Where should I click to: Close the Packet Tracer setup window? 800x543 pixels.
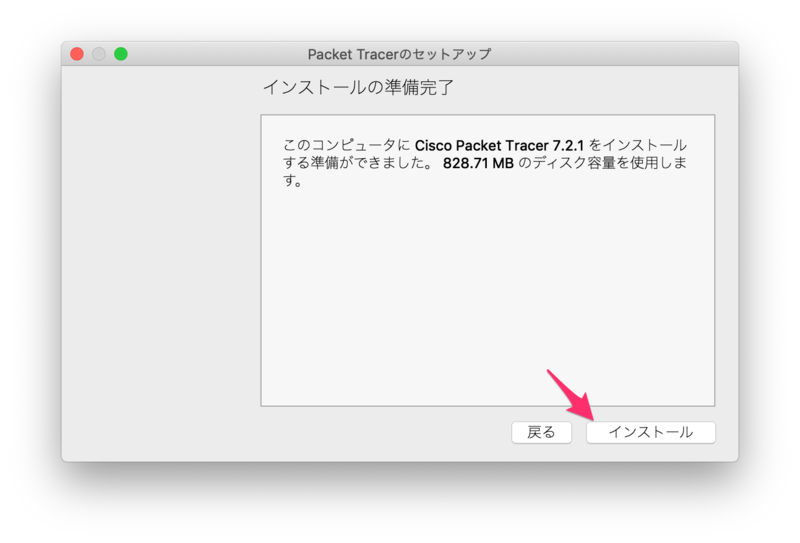coord(77,54)
